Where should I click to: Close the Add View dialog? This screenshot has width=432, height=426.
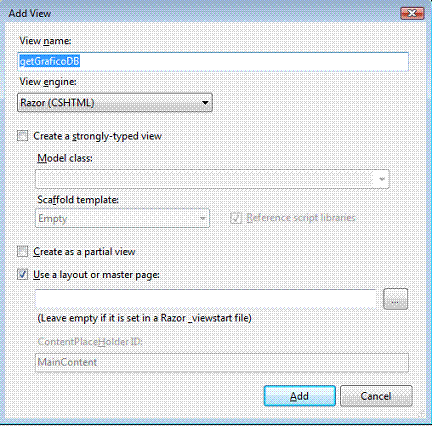click(412, 13)
